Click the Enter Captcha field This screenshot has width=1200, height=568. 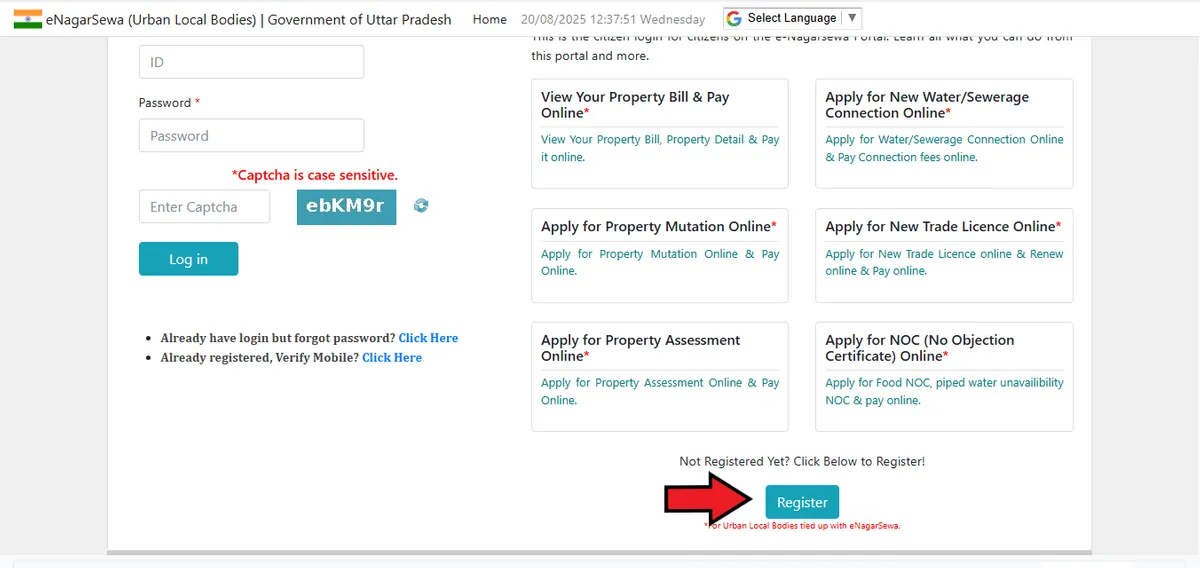coord(204,207)
